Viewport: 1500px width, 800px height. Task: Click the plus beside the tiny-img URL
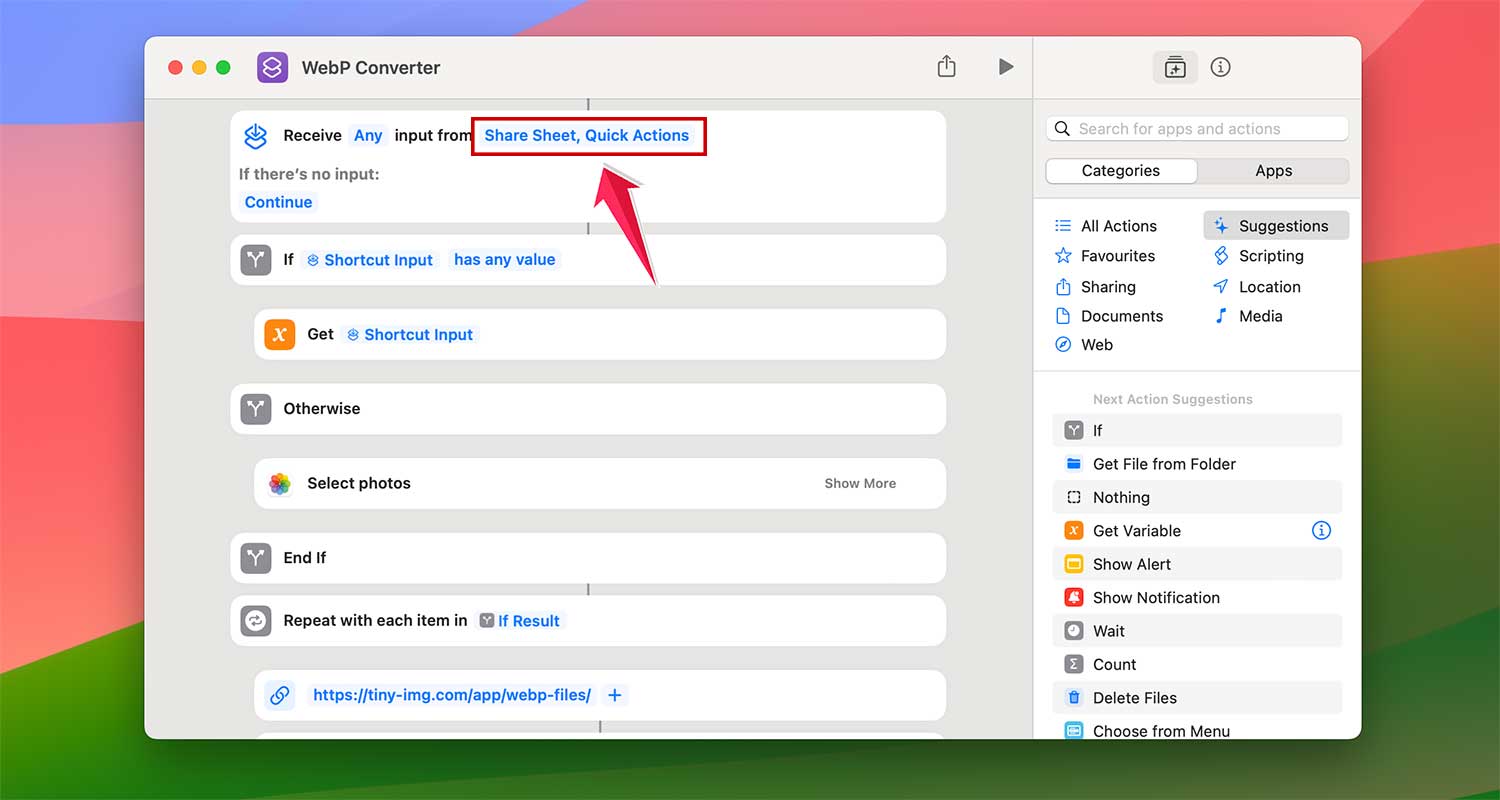(x=614, y=695)
